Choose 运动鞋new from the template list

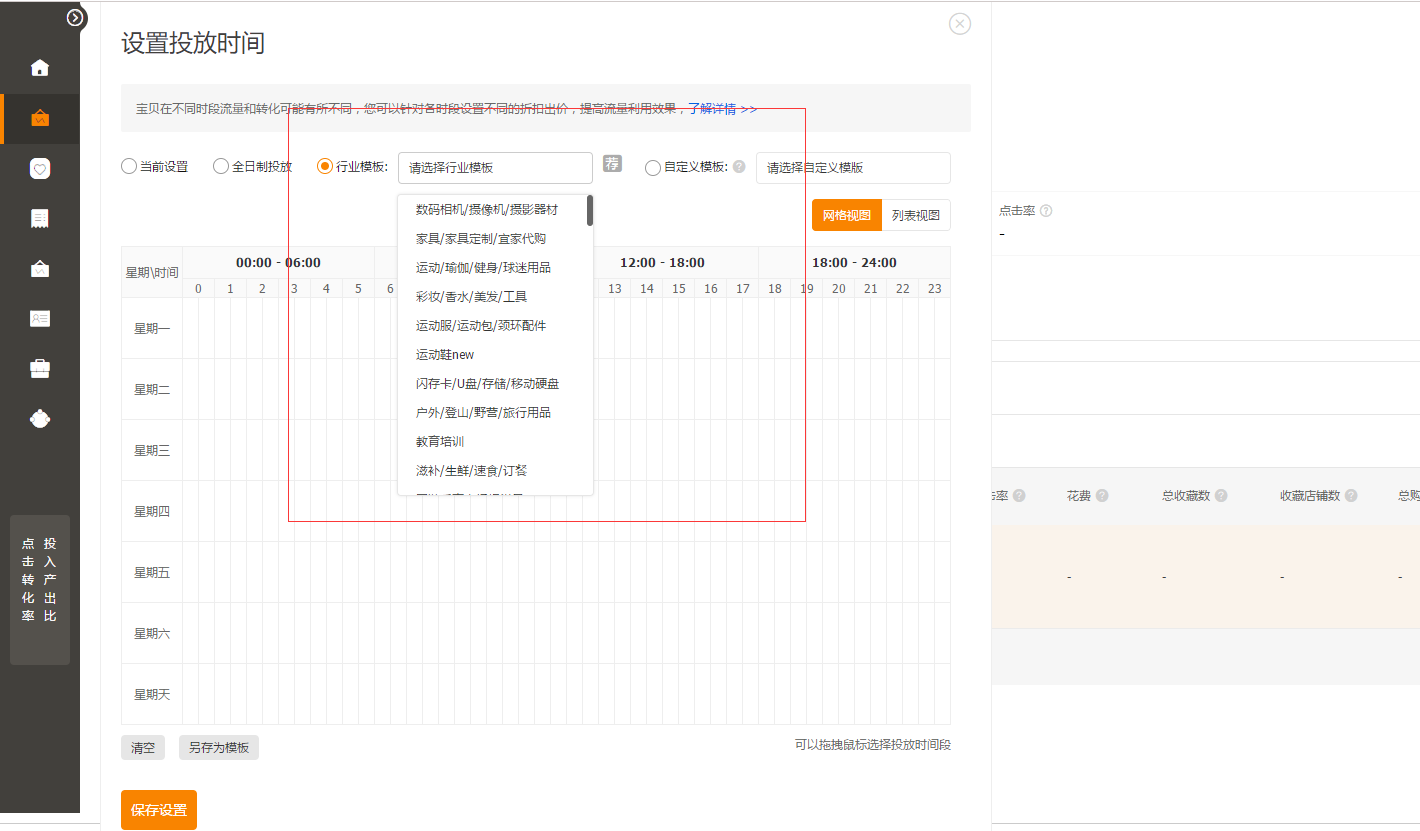click(x=445, y=355)
